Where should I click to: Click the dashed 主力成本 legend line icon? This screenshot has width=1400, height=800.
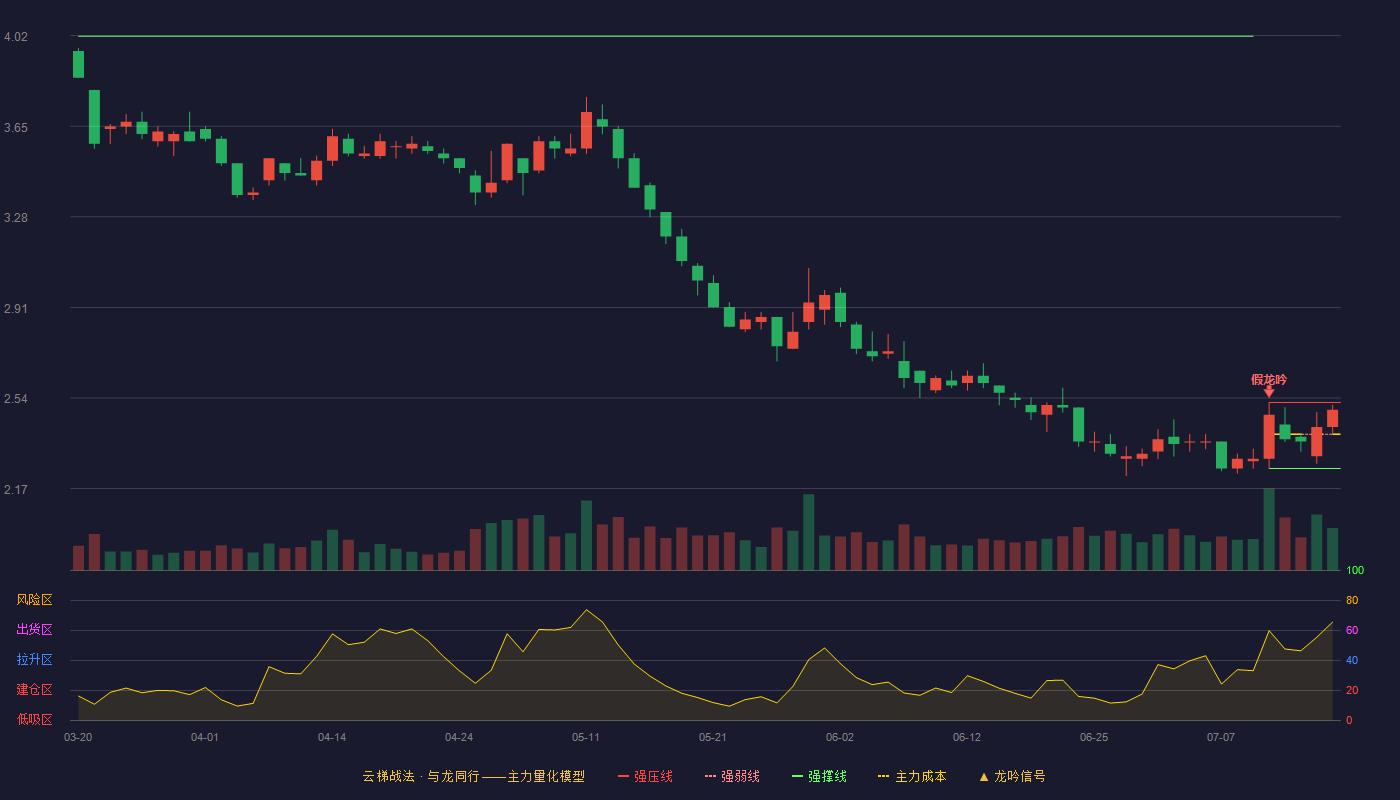coord(884,776)
